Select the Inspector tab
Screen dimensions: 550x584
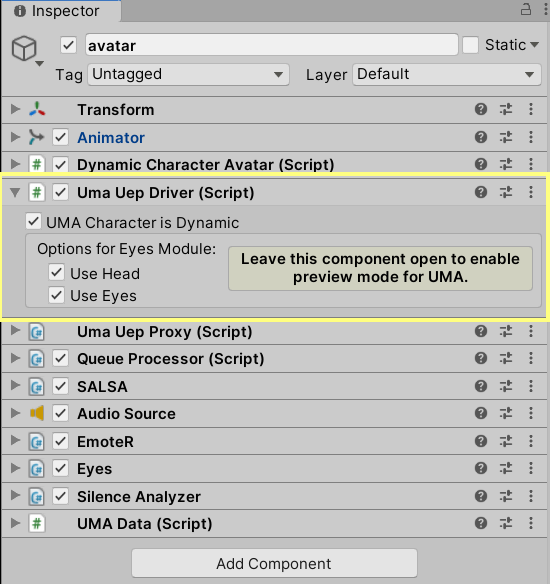click(61, 11)
